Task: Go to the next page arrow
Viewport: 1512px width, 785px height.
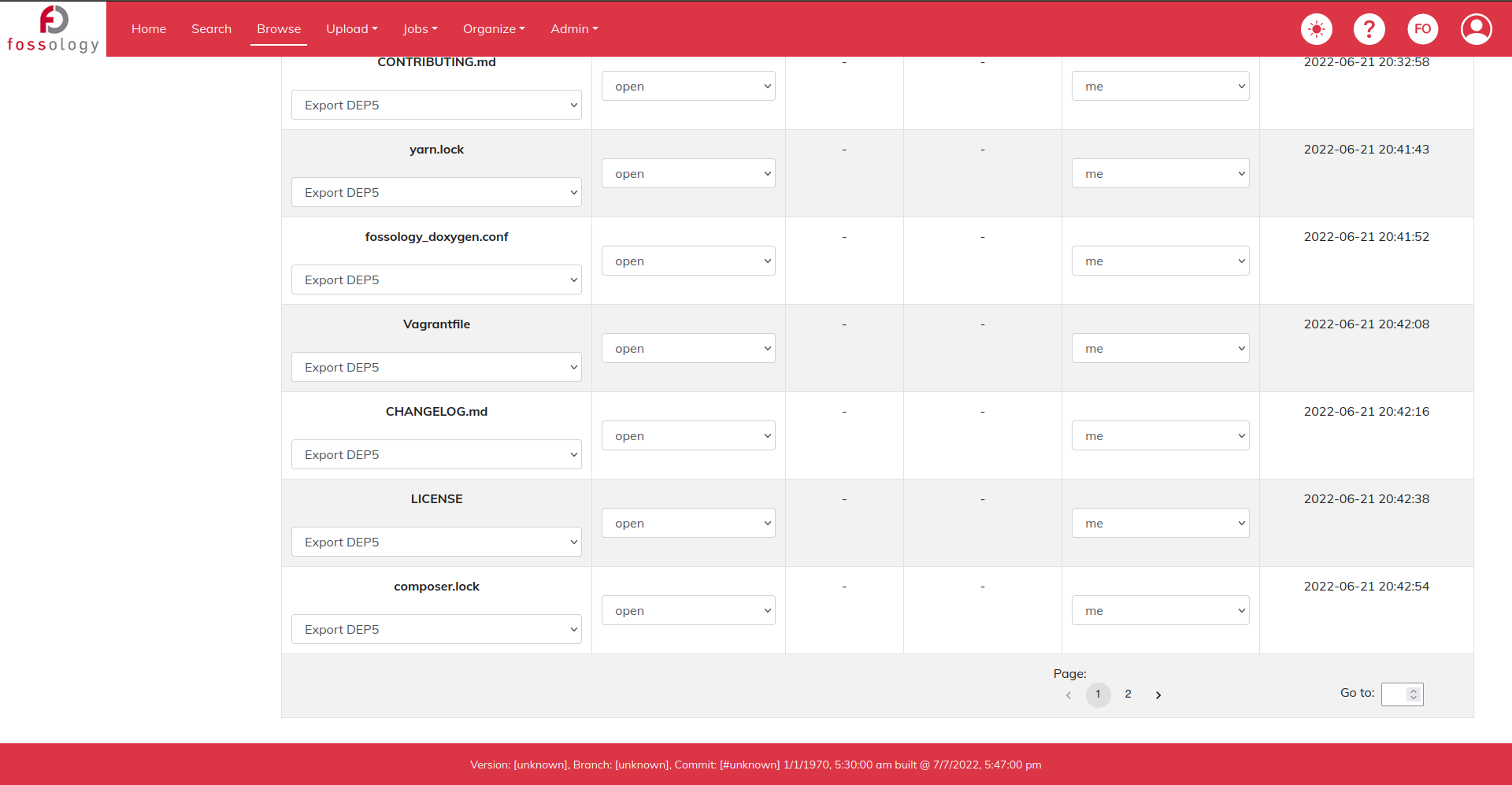Action: (x=1158, y=695)
